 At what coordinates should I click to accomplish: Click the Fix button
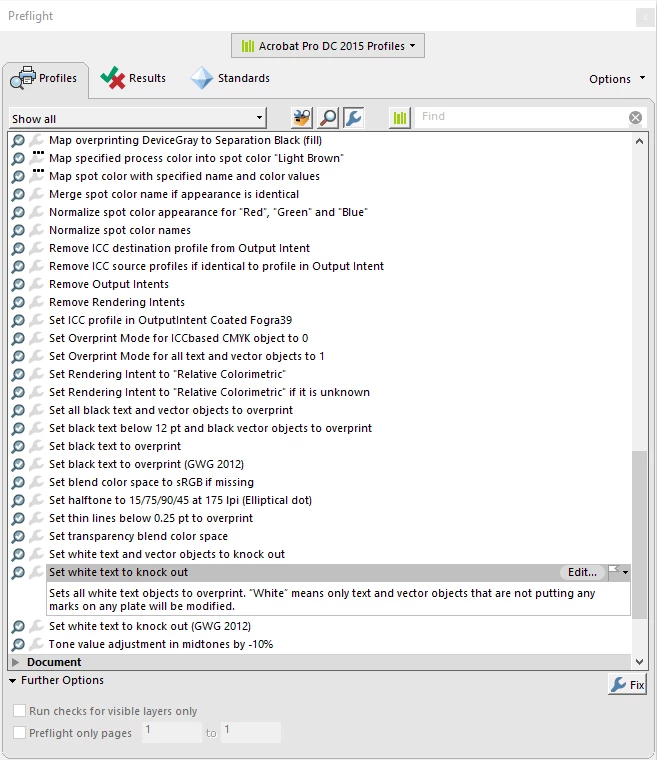click(627, 684)
